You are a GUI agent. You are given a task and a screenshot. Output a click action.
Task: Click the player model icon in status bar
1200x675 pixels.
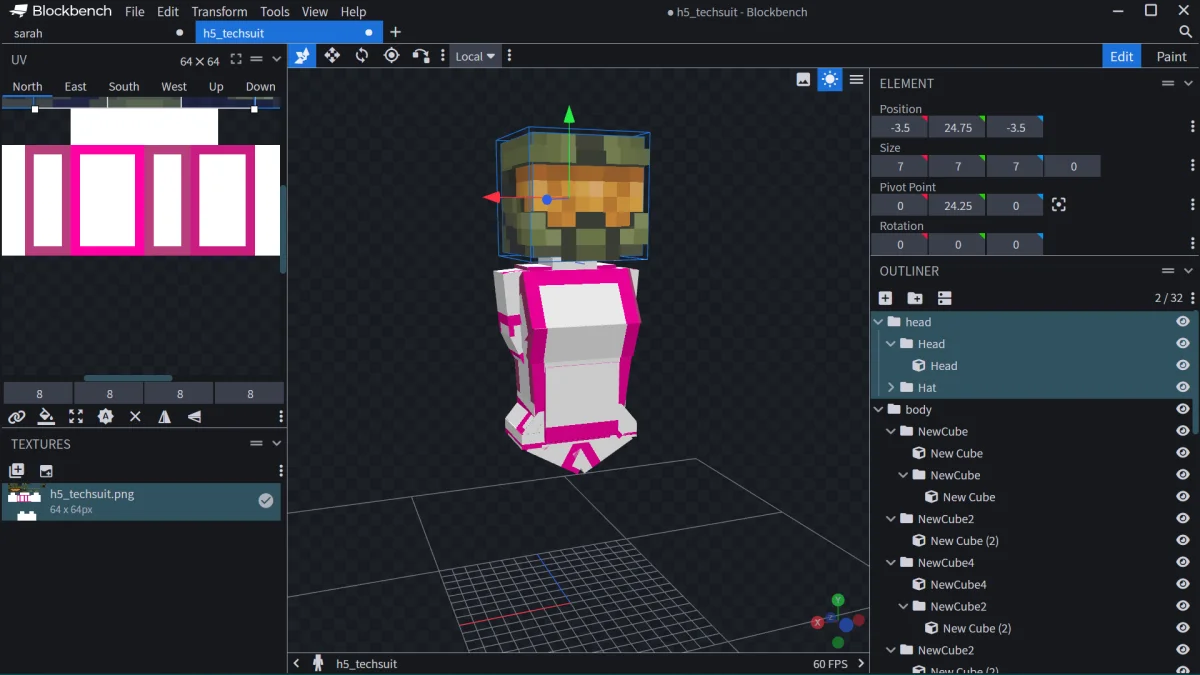coord(318,663)
